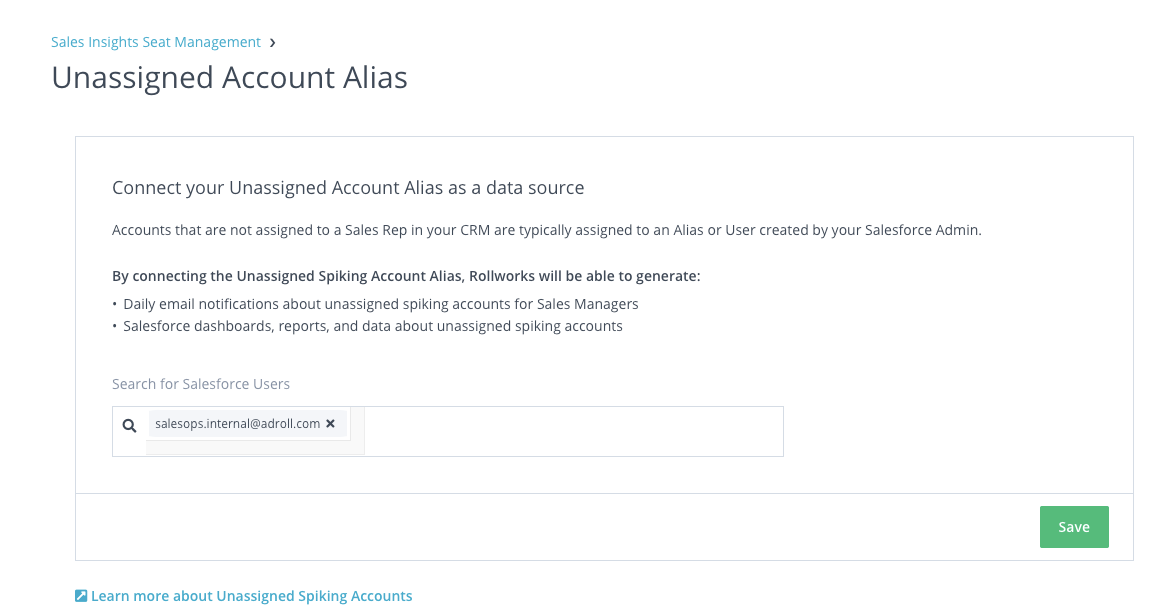Click the word Rollworks in bold sentence
Image resolution: width=1149 pixels, height=611 pixels.
point(502,276)
